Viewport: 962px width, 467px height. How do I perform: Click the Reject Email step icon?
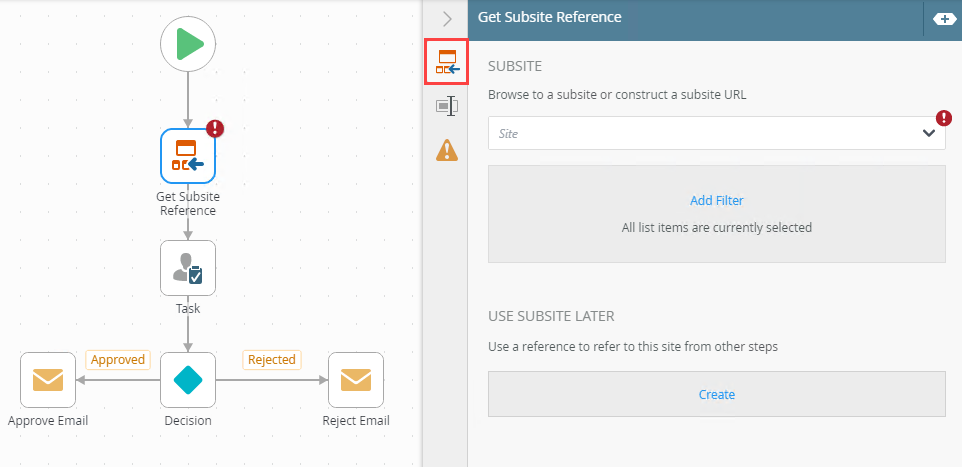point(355,380)
